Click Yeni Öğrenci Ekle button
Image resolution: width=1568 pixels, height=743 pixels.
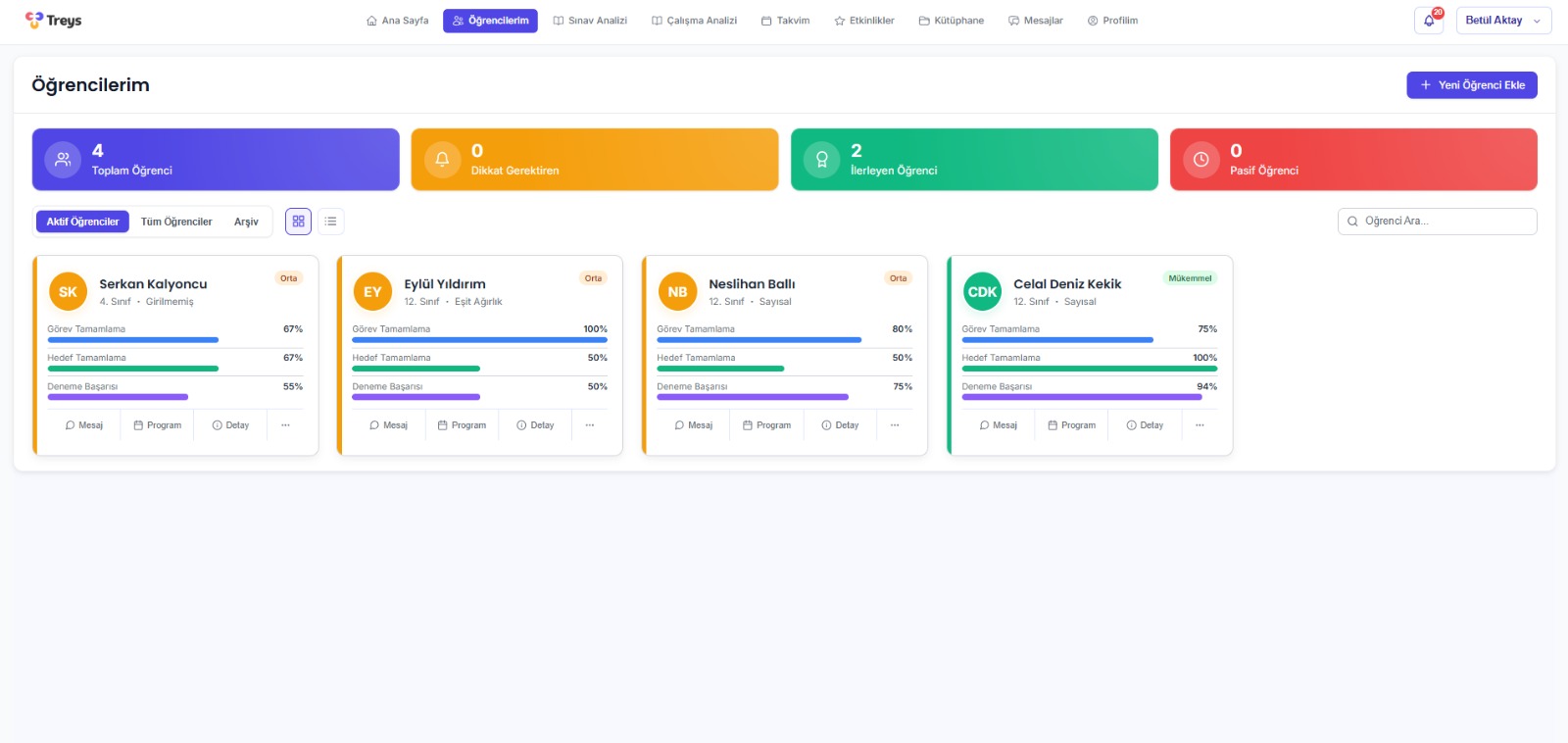(x=1471, y=85)
